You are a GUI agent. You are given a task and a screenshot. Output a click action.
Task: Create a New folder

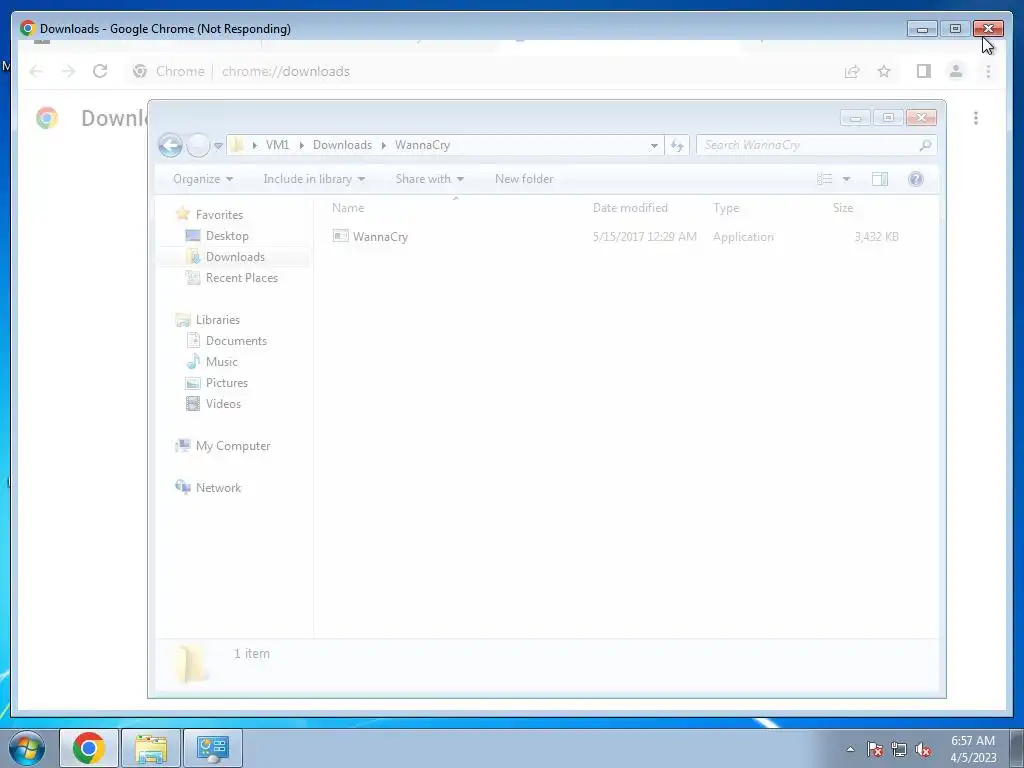pyautogui.click(x=524, y=179)
